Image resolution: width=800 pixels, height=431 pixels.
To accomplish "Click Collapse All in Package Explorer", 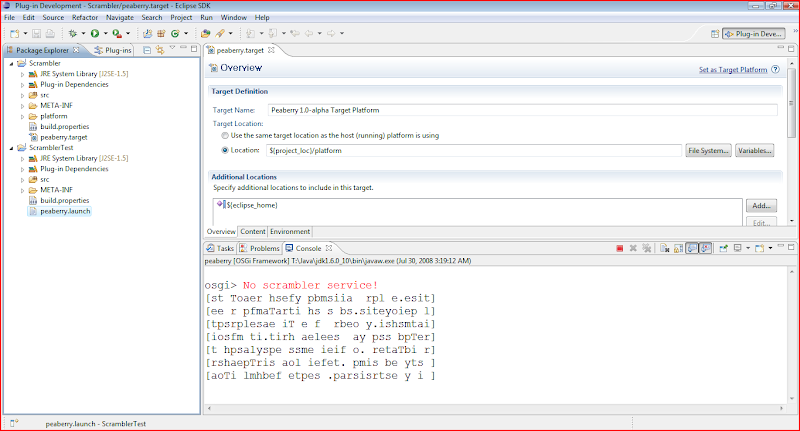I will coord(147,50).
